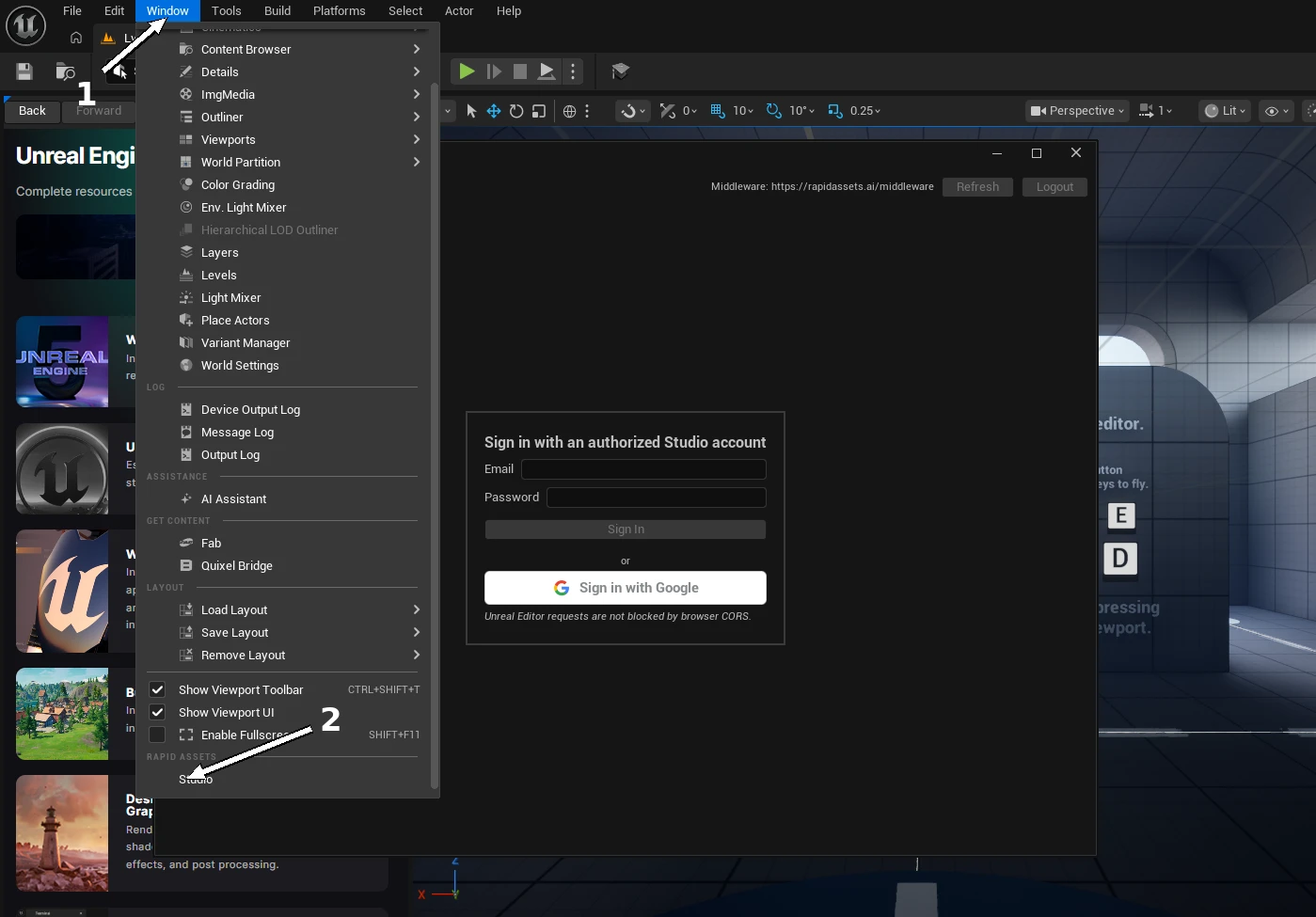Click the Studio entry under Rapid Assets
The image size is (1316, 917).
point(196,779)
